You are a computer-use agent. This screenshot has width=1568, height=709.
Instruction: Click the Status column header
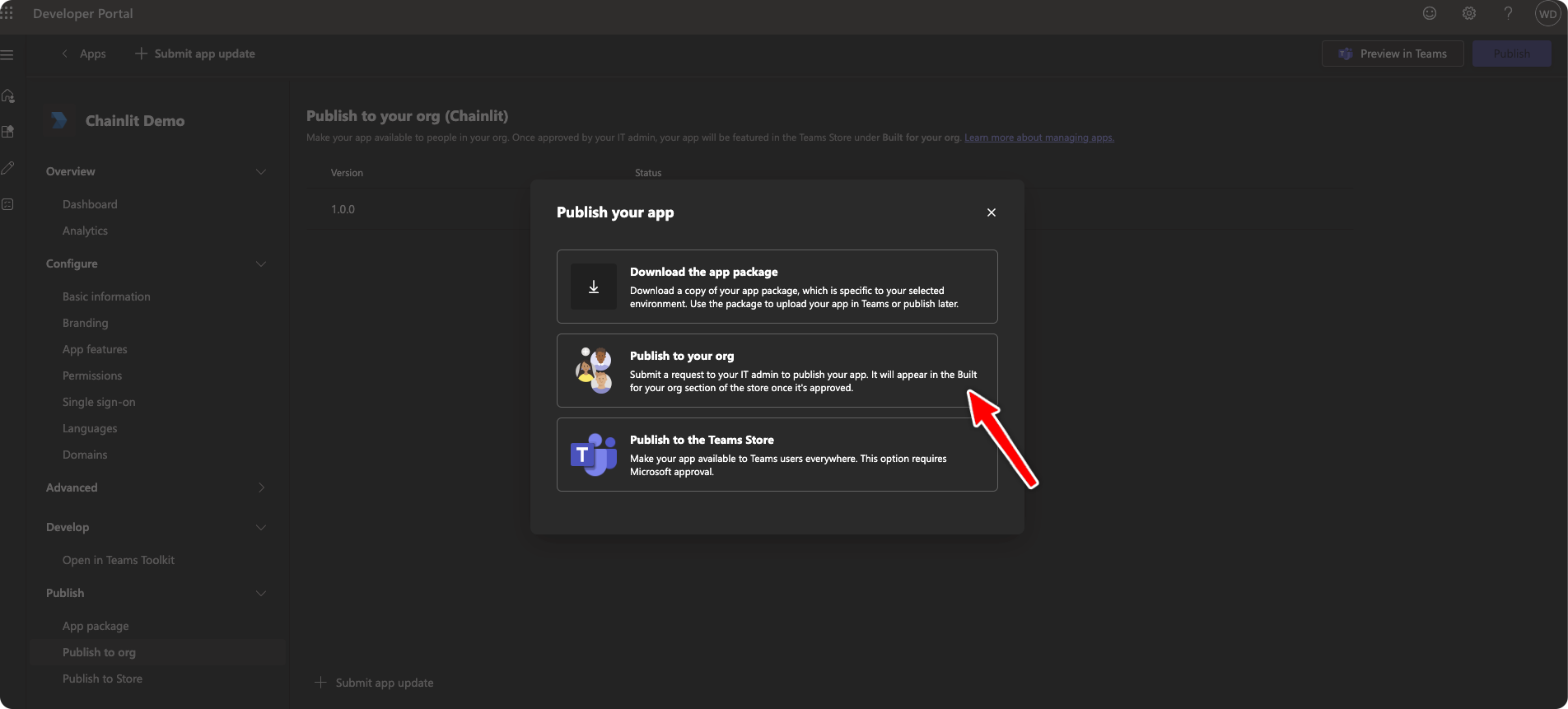648,173
